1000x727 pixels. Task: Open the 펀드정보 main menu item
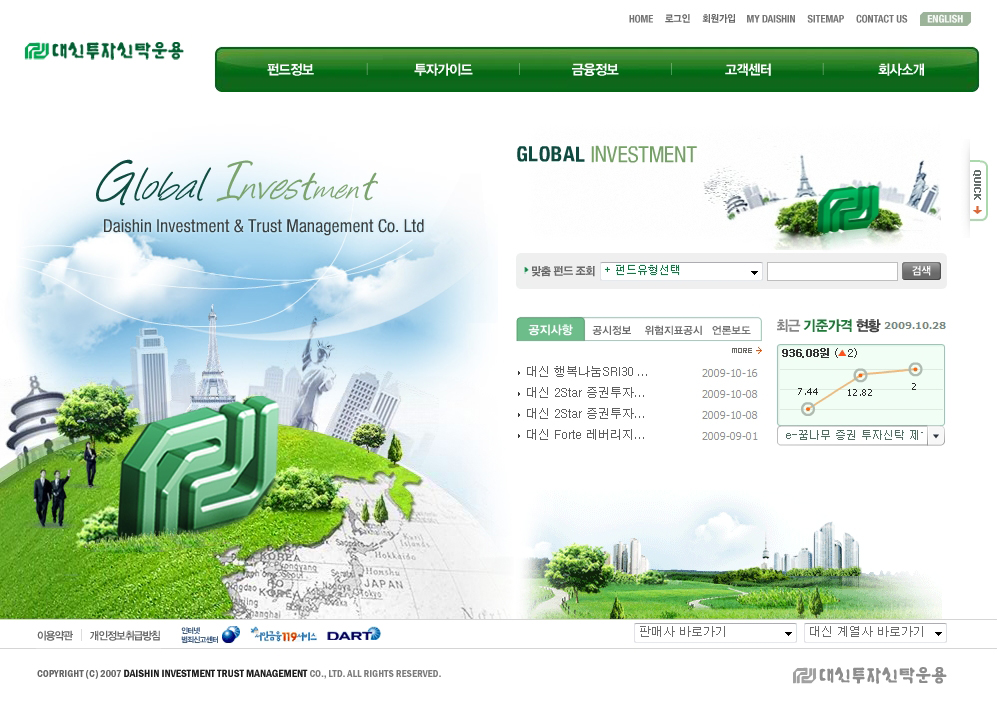tap(290, 70)
